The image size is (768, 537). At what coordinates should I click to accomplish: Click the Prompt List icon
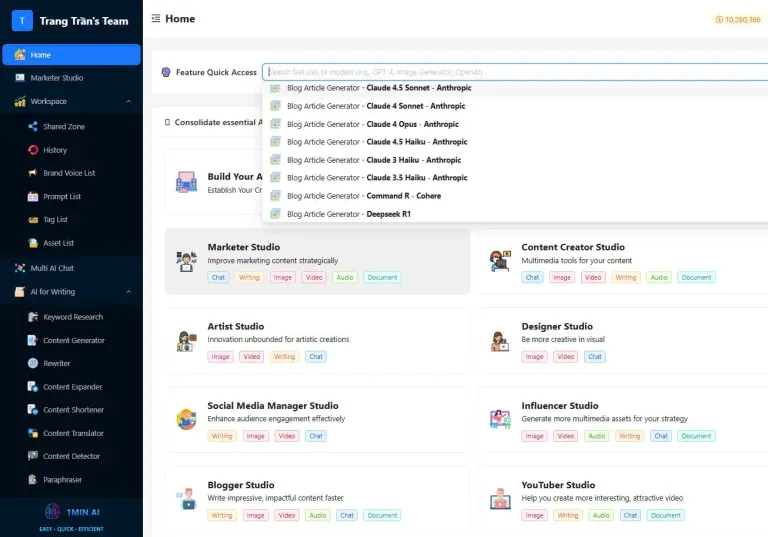(x=33, y=196)
